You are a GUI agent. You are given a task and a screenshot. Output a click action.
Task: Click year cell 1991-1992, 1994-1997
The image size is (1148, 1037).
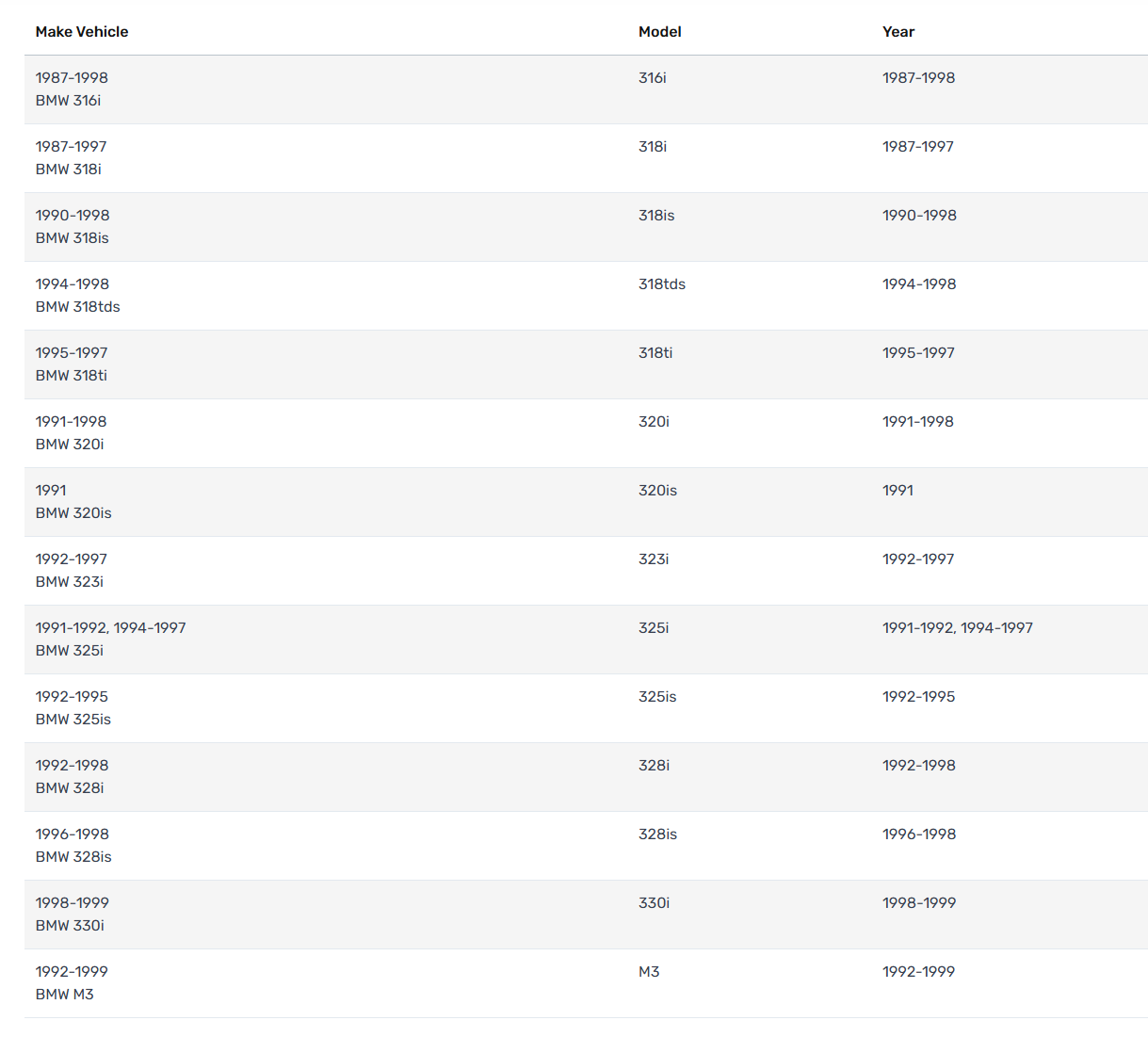pos(957,628)
